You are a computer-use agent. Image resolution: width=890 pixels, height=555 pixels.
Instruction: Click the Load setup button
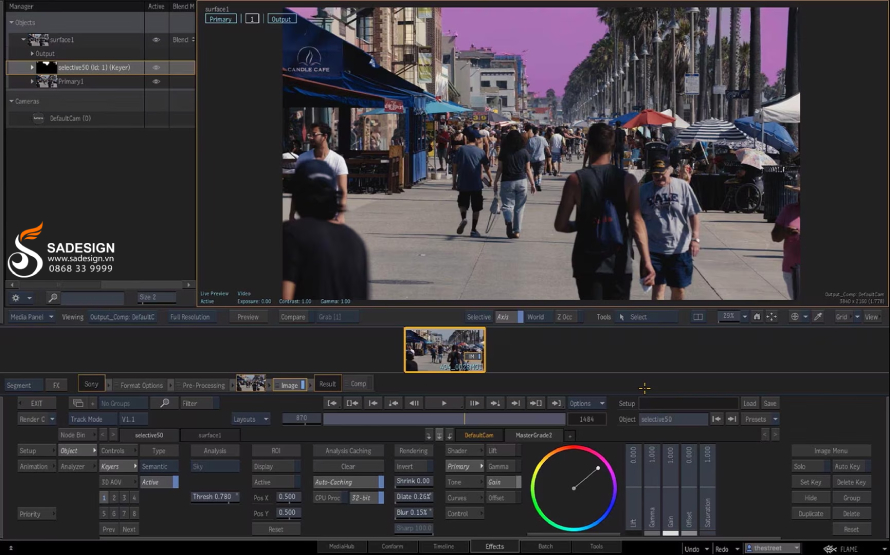point(749,403)
